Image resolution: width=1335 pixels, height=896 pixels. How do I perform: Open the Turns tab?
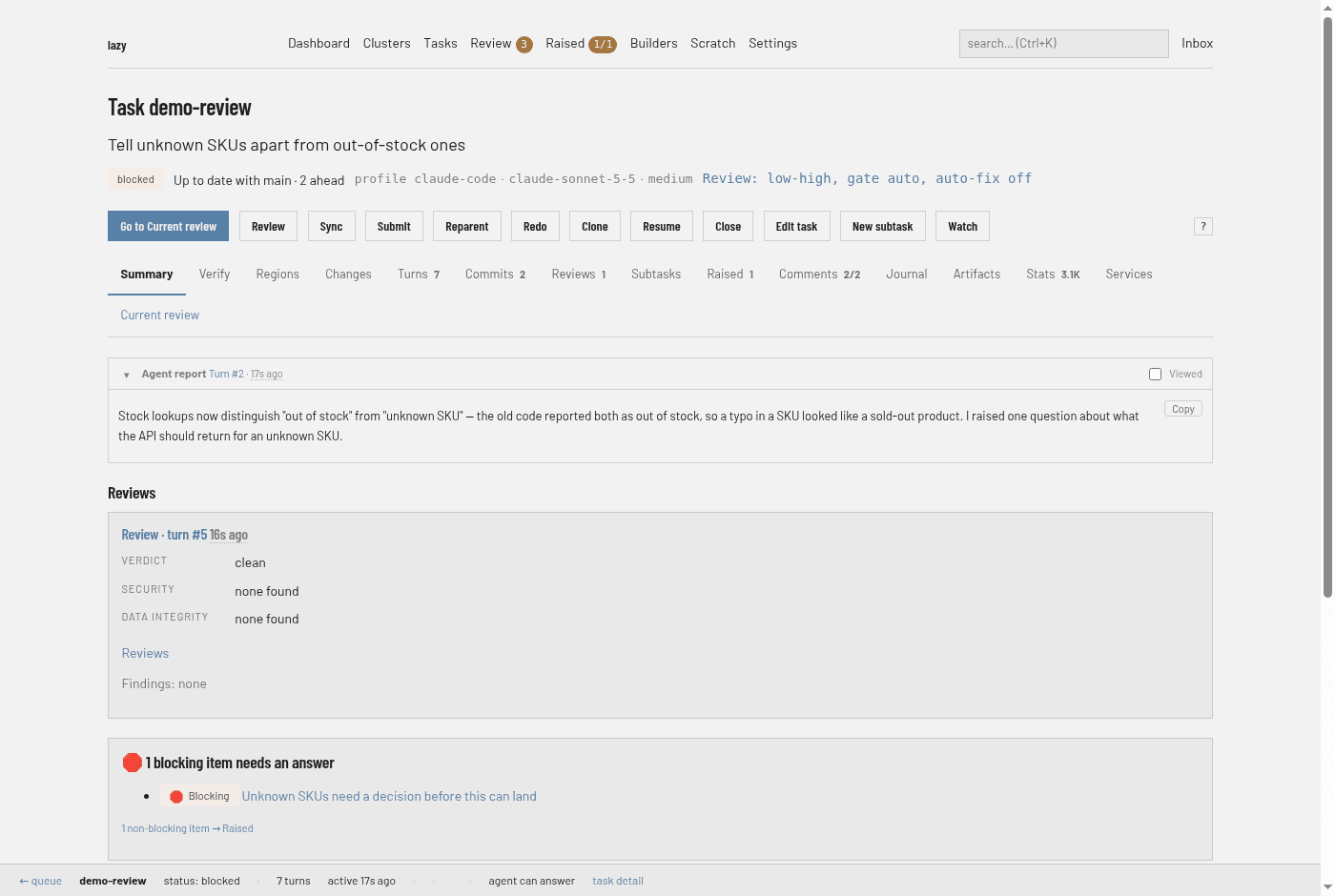tap(419, 275)
